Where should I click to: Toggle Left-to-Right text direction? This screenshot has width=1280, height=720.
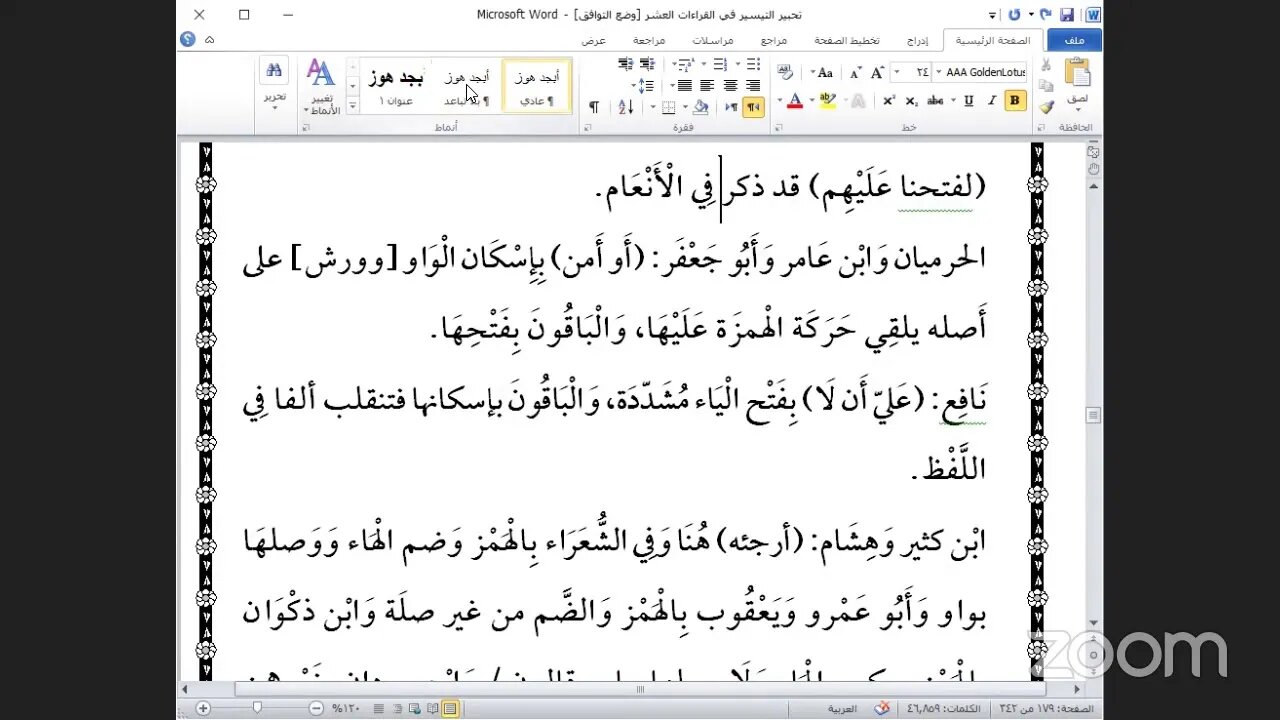(x=731, y=108)
